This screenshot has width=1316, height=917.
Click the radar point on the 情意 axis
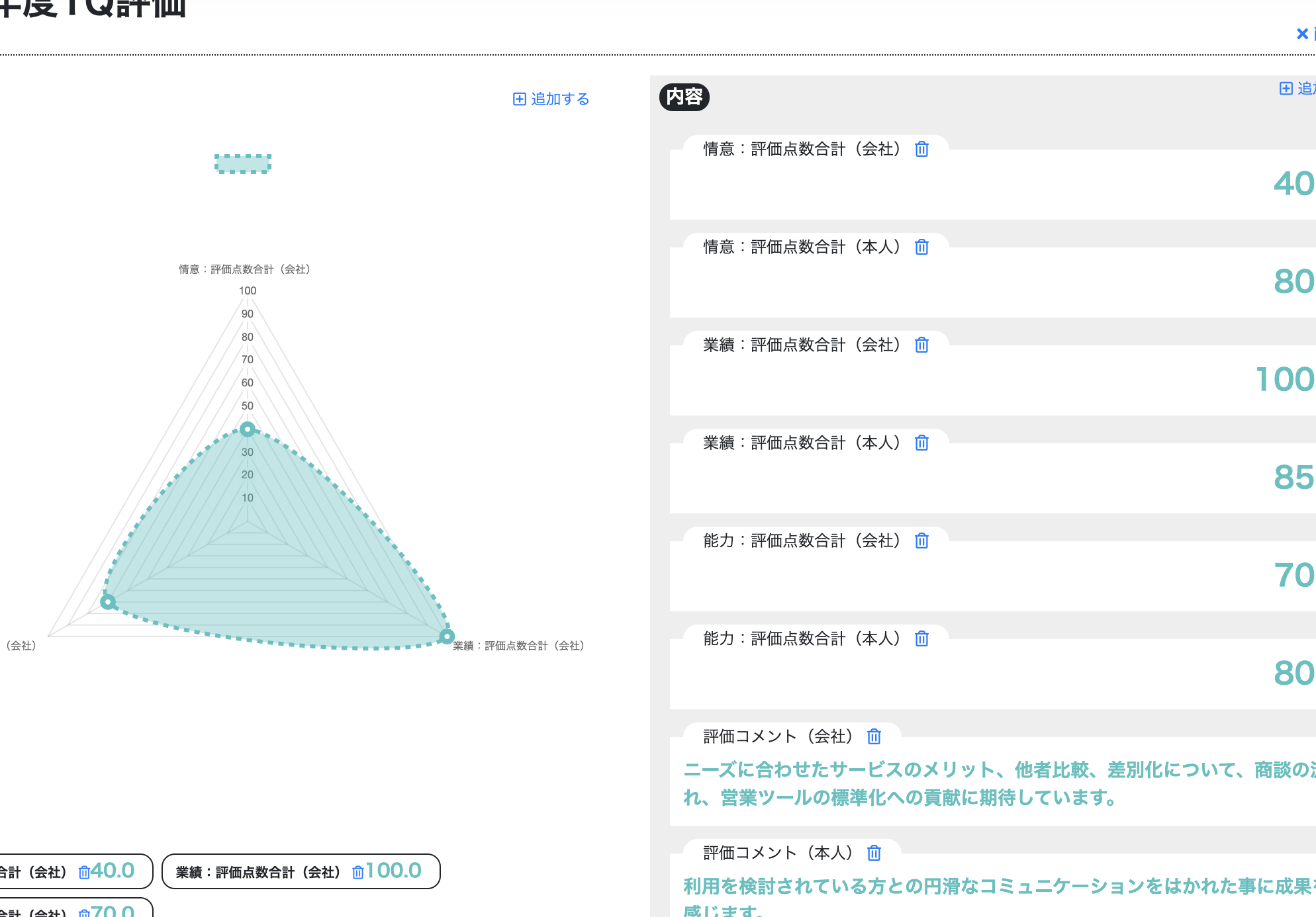click(248, 429)
